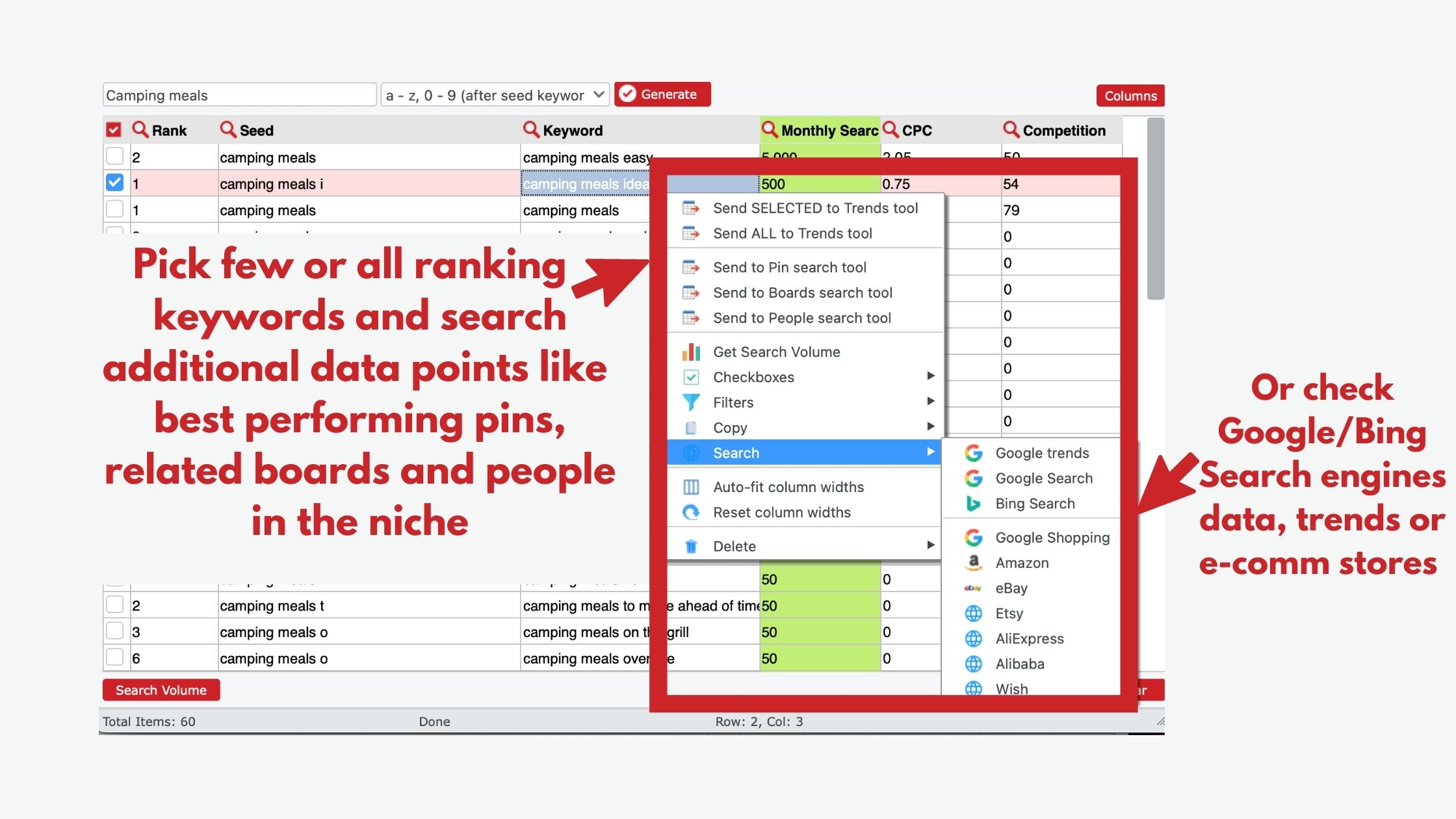Expand the Delete submenu arrow

tap(931, 545)
